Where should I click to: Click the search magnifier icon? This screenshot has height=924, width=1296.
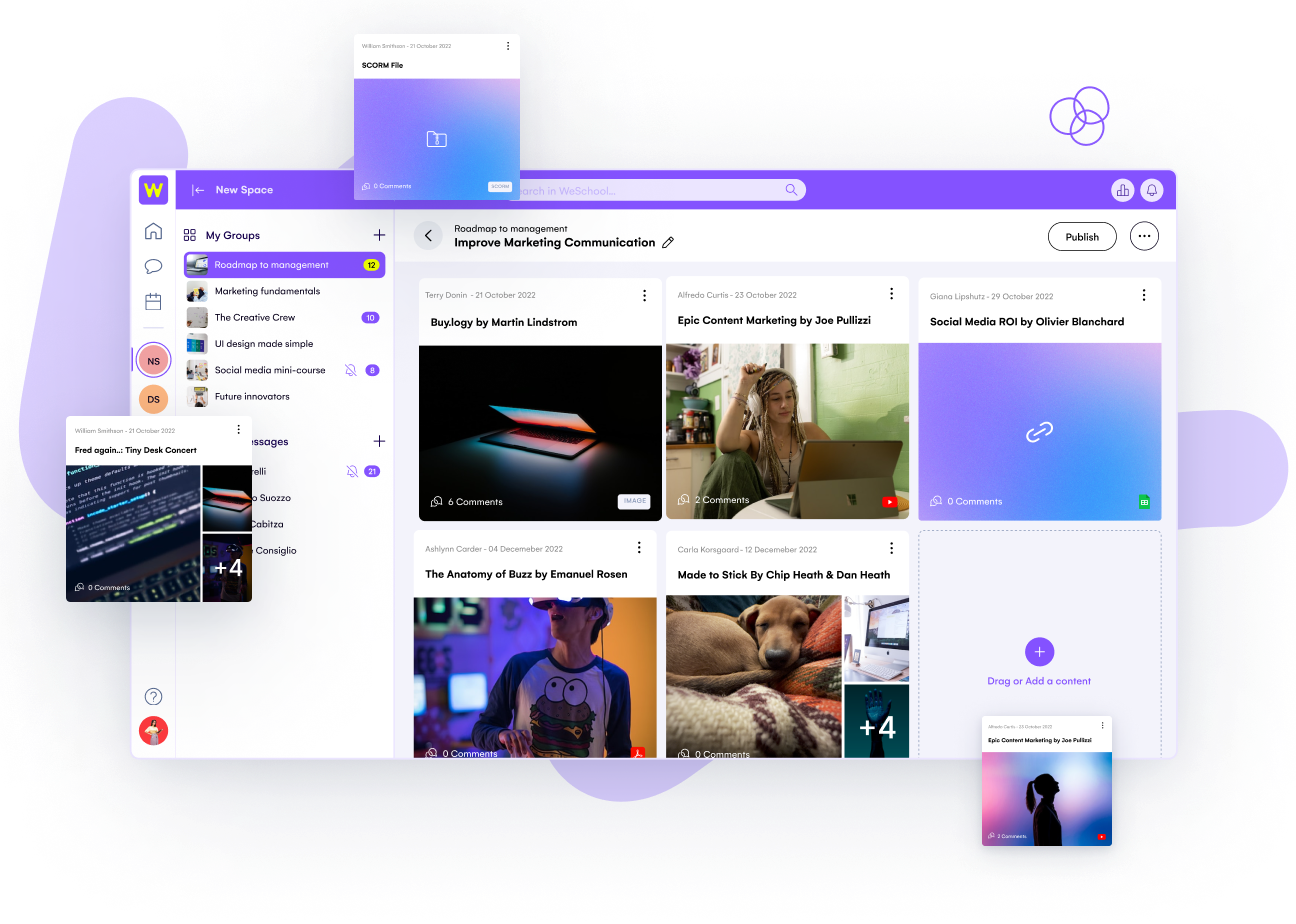(x=791, y=190)
